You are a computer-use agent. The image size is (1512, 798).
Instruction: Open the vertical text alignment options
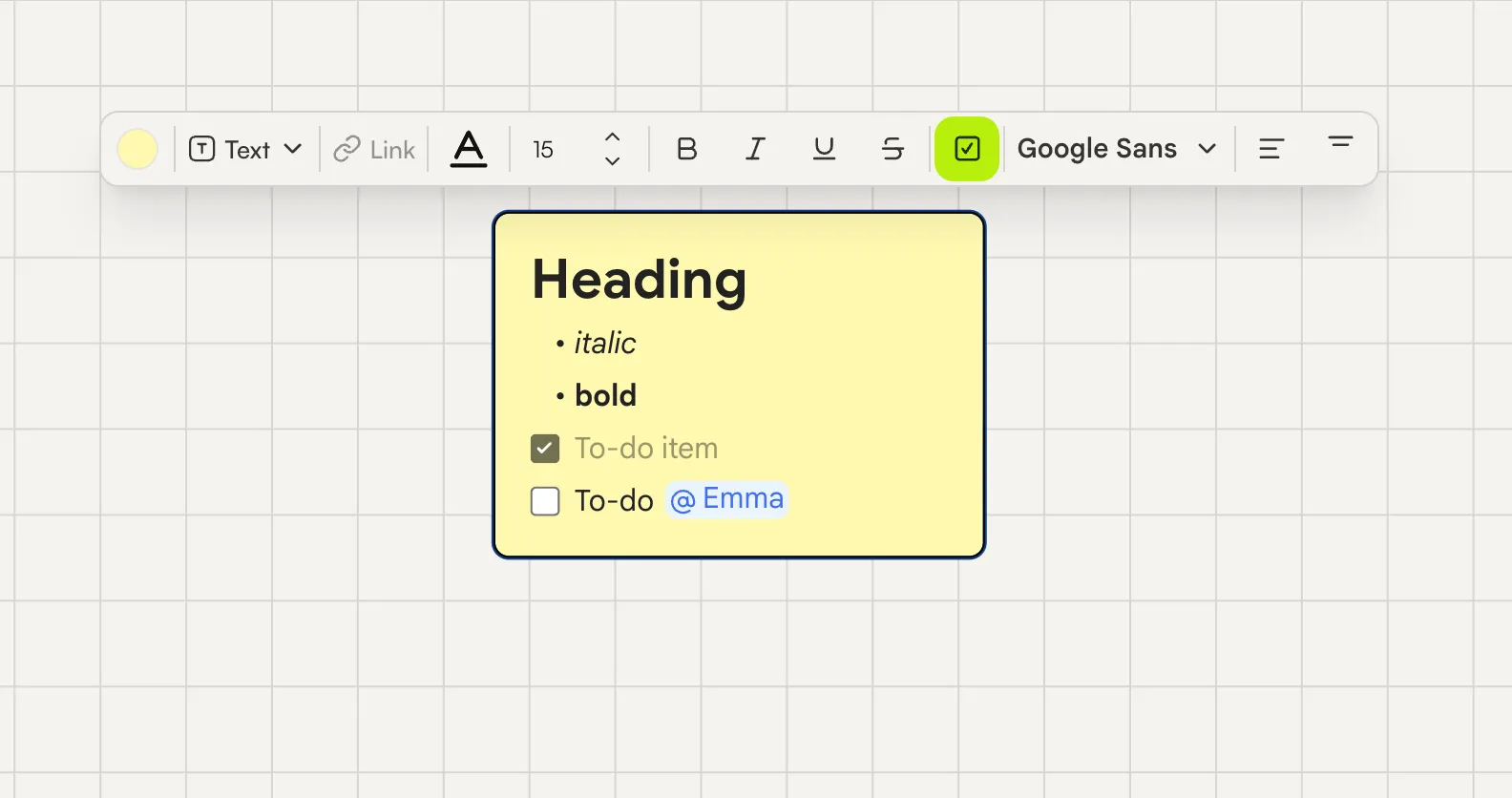(1340, 143)
